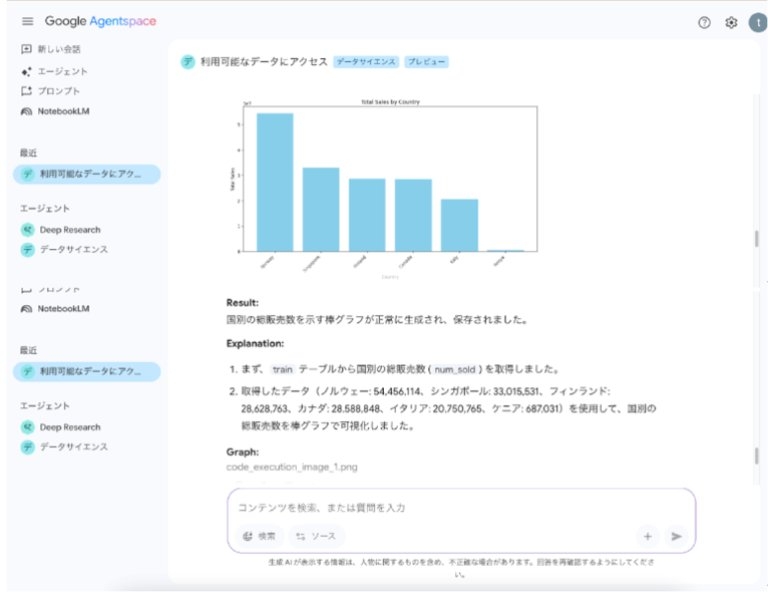Click the blue データサイエンス tag in conversation header
Screen dimensions: 768x594
click(x=366, y=62)
